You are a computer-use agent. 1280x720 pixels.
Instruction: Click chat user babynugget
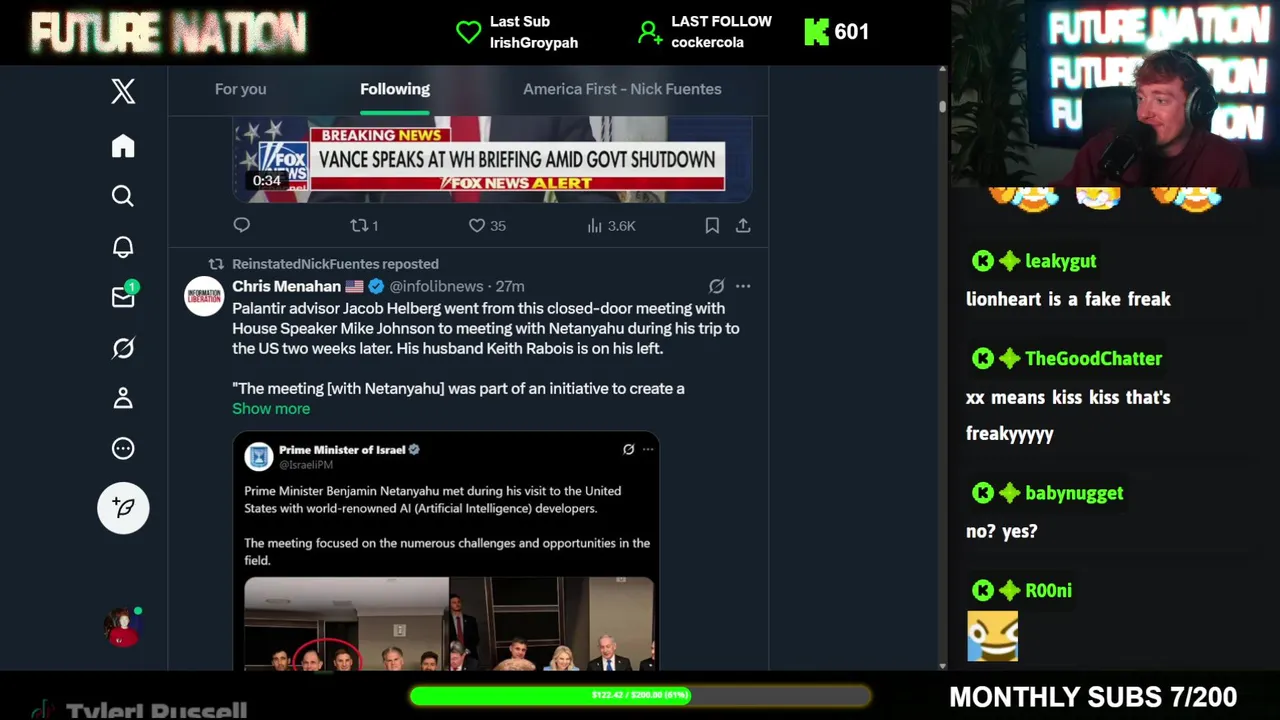tap(1074, 493)
